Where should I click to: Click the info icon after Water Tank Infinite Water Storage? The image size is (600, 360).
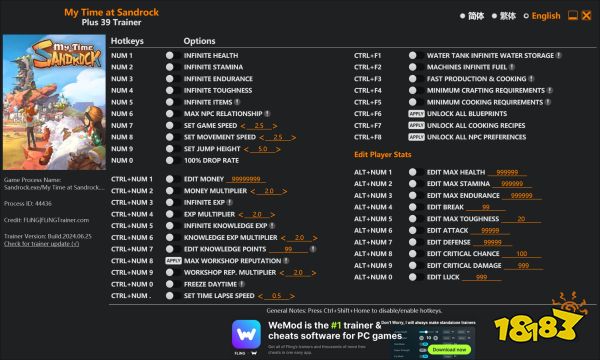(559, 55)
